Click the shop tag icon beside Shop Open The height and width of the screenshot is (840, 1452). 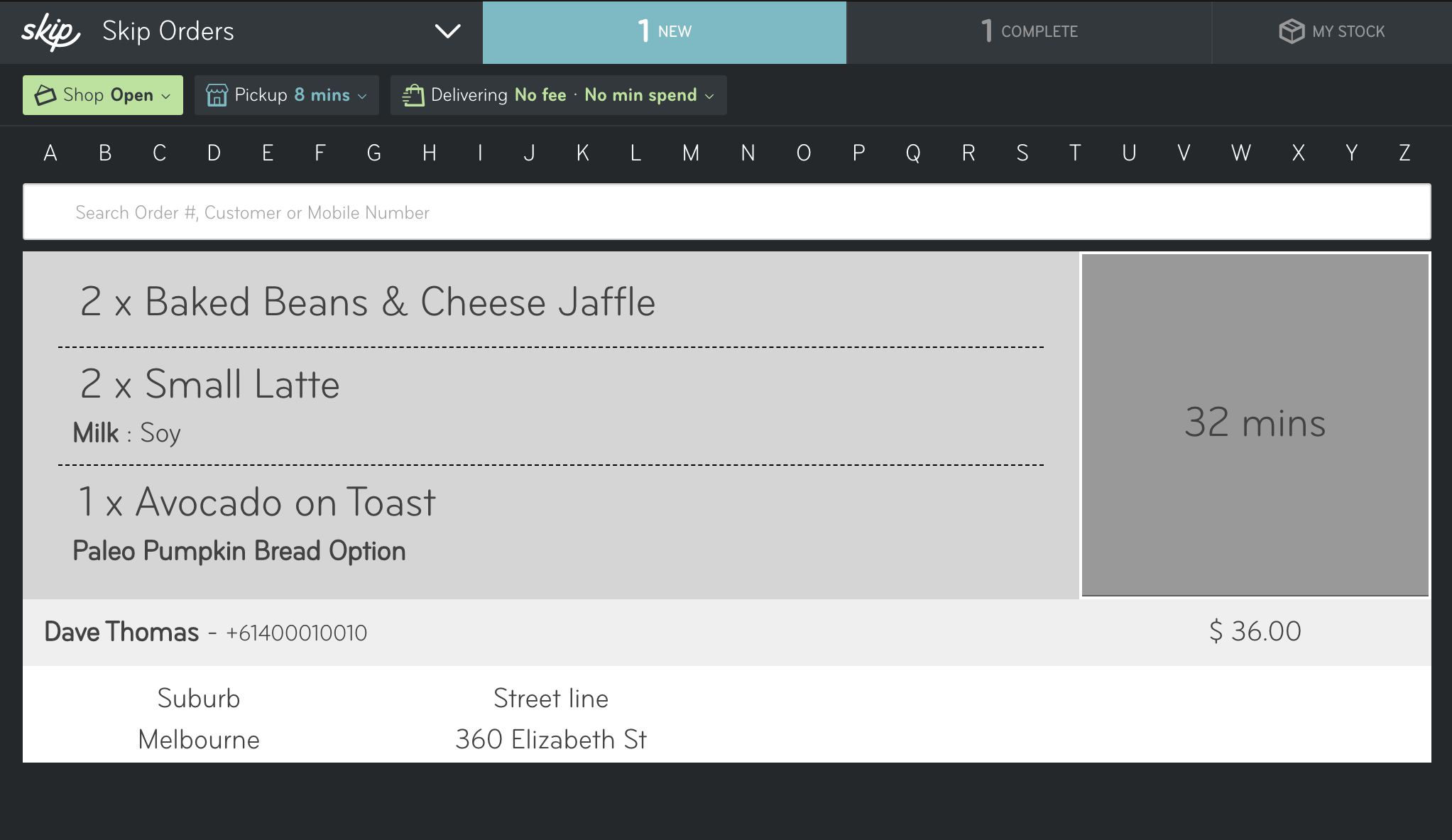45,95
